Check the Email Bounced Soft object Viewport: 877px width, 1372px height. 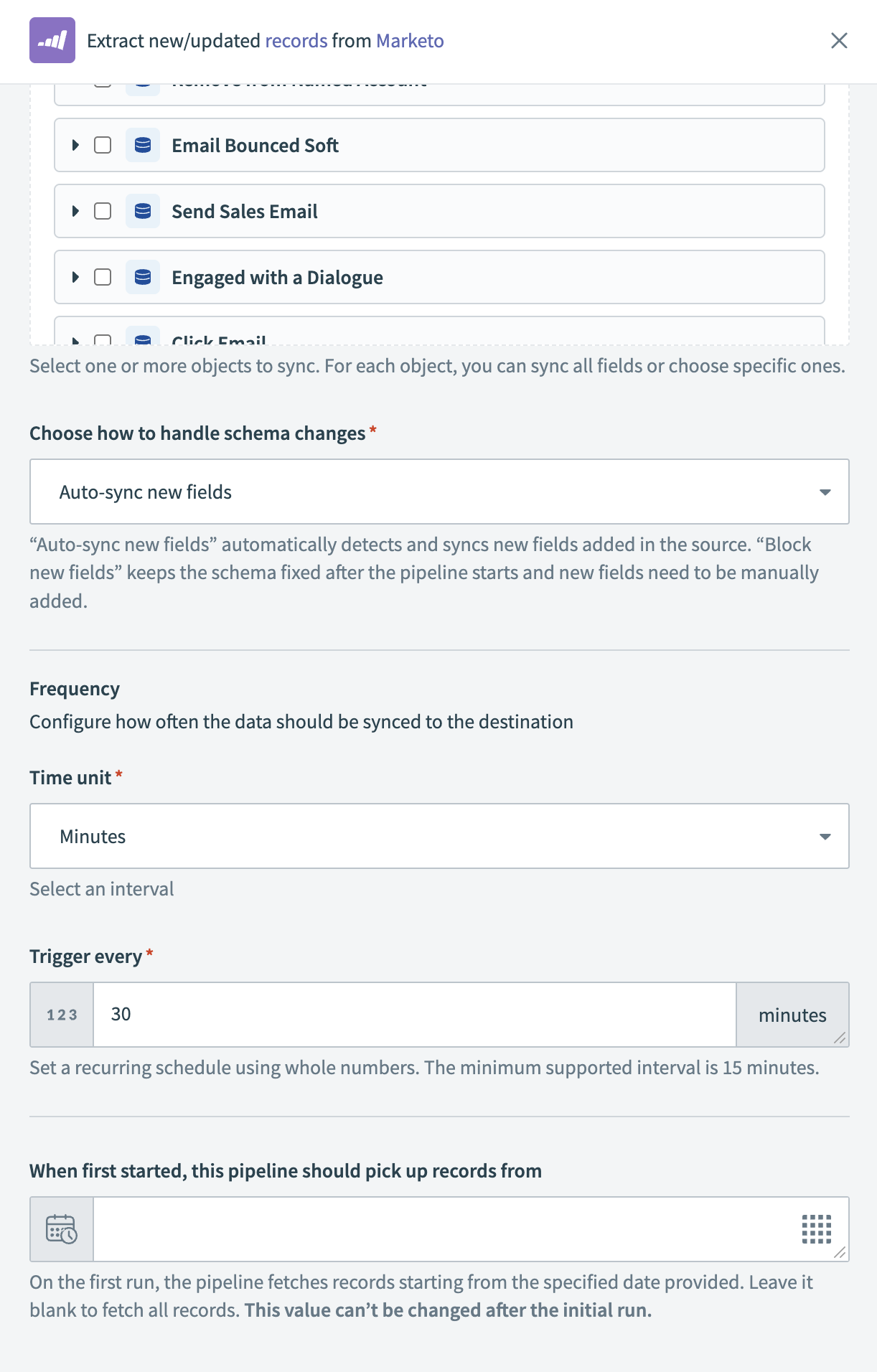(x=103, y=145)
